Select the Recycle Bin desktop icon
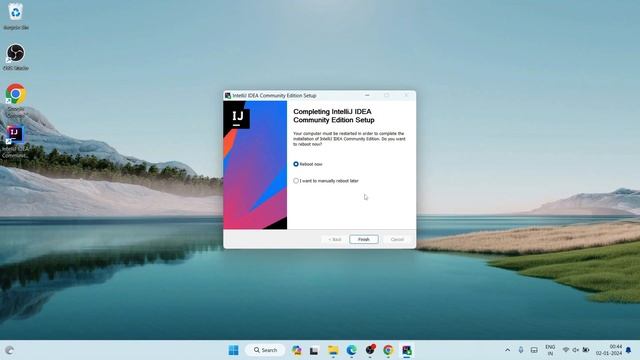The image size is (640, 360). pos(16,16)
